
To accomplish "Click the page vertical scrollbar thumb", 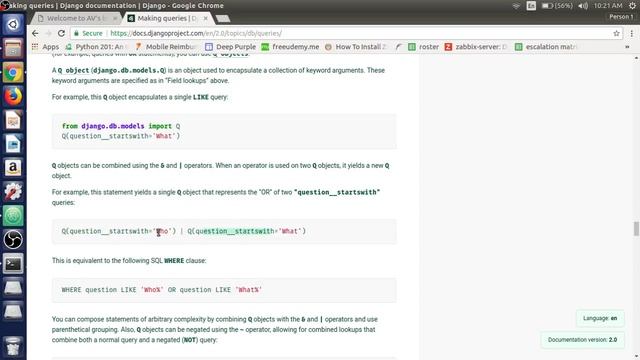I will point(636,229).
